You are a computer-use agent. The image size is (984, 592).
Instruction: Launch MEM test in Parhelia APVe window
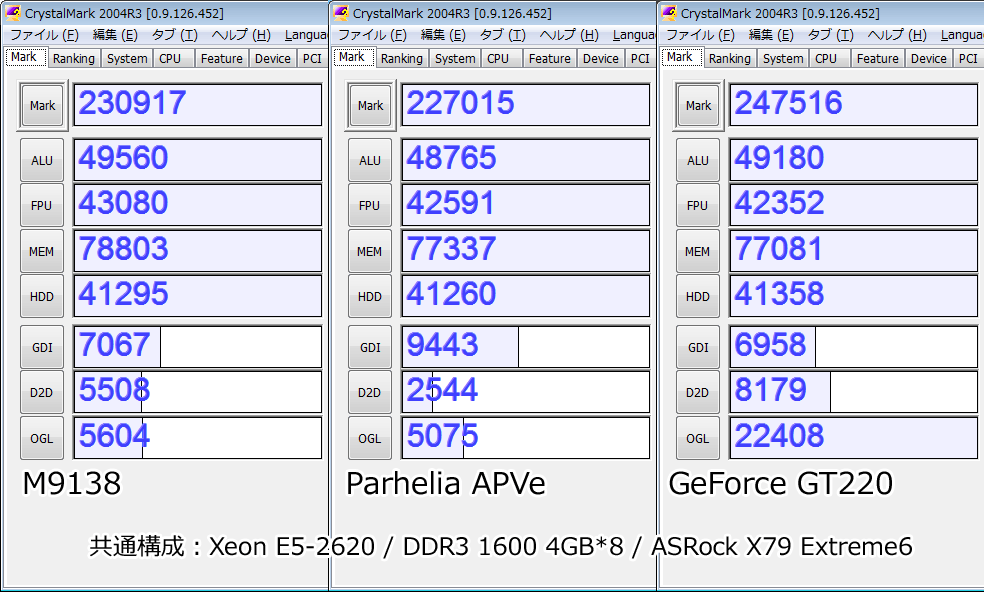click(x=370, y=251)
